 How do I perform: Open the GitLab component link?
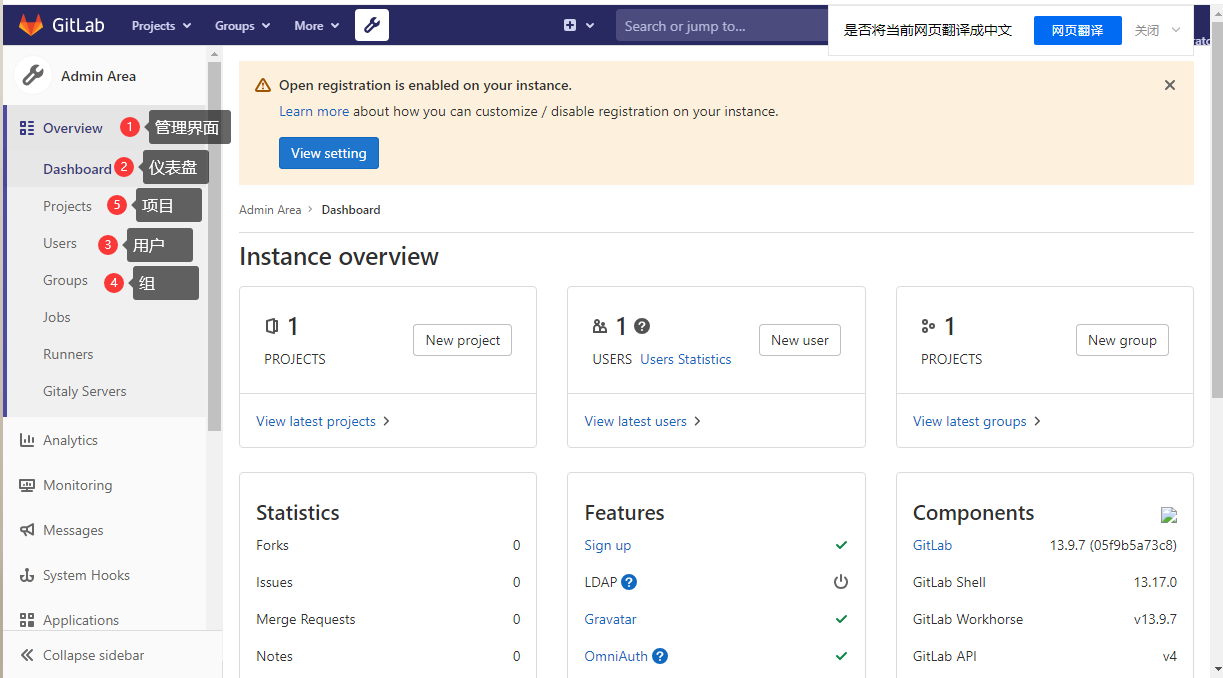click(x=932, y=545)
